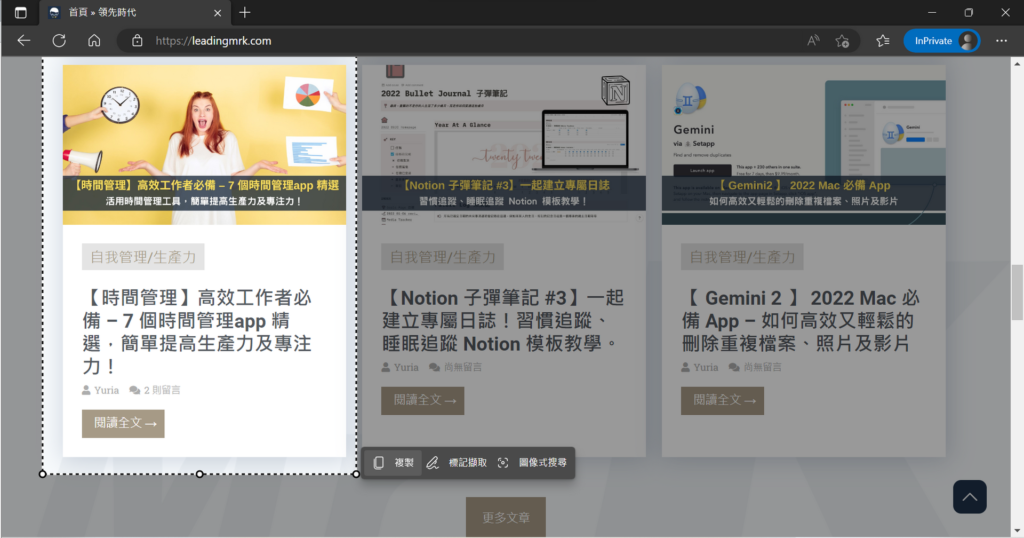Click the scroll-to-top arrow button
1024x538 pixels.
(970, 497)
